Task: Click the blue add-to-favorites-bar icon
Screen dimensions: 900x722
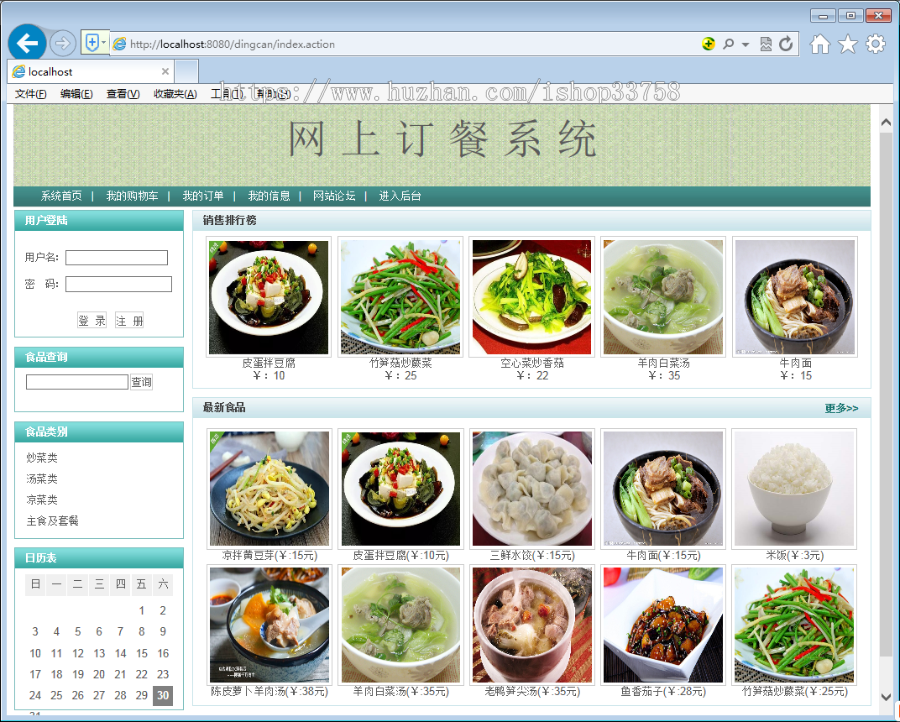Action: tap(94, 43)
